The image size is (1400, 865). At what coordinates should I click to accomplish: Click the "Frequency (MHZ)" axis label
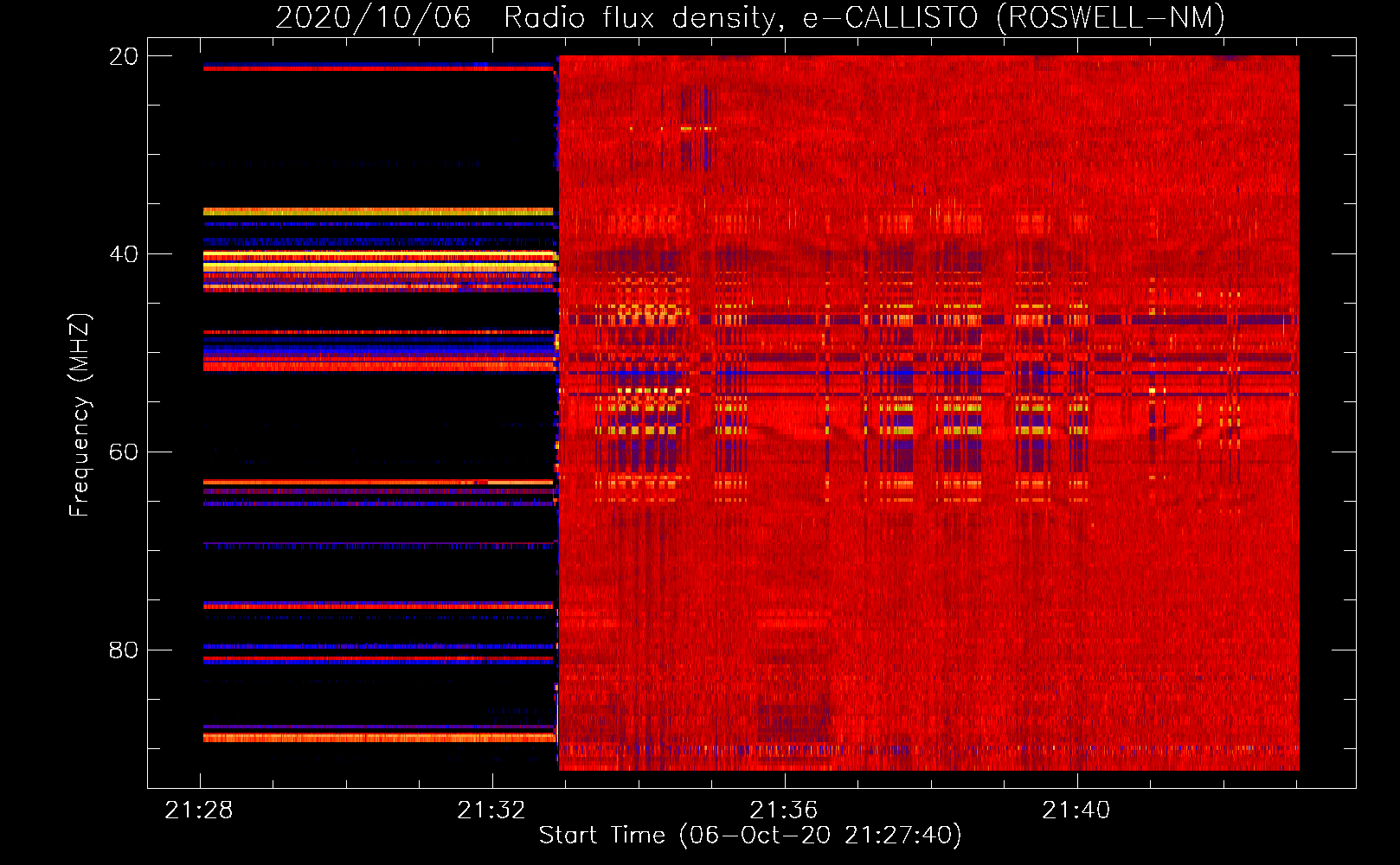80,415
